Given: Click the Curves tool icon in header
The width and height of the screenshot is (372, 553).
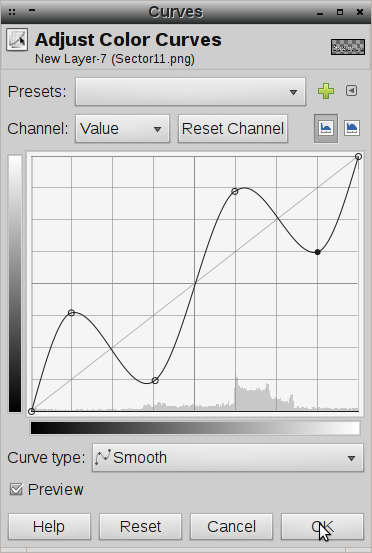Looking at the screenshot, I should click(x=17, y=40).
